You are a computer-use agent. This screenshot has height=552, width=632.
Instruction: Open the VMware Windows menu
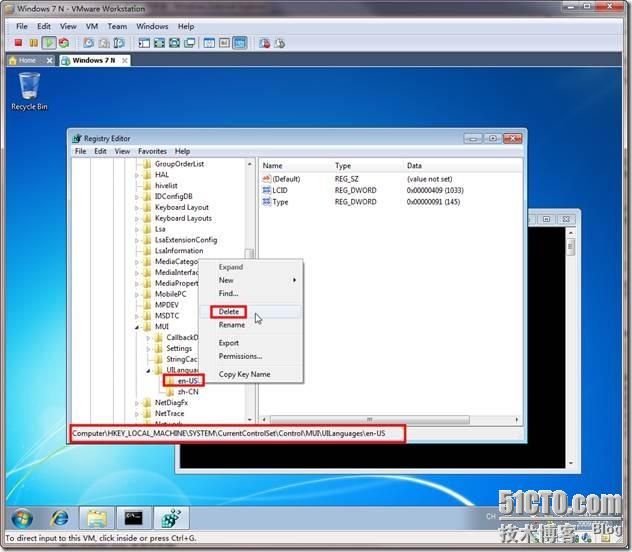click(x=152, y=27)
